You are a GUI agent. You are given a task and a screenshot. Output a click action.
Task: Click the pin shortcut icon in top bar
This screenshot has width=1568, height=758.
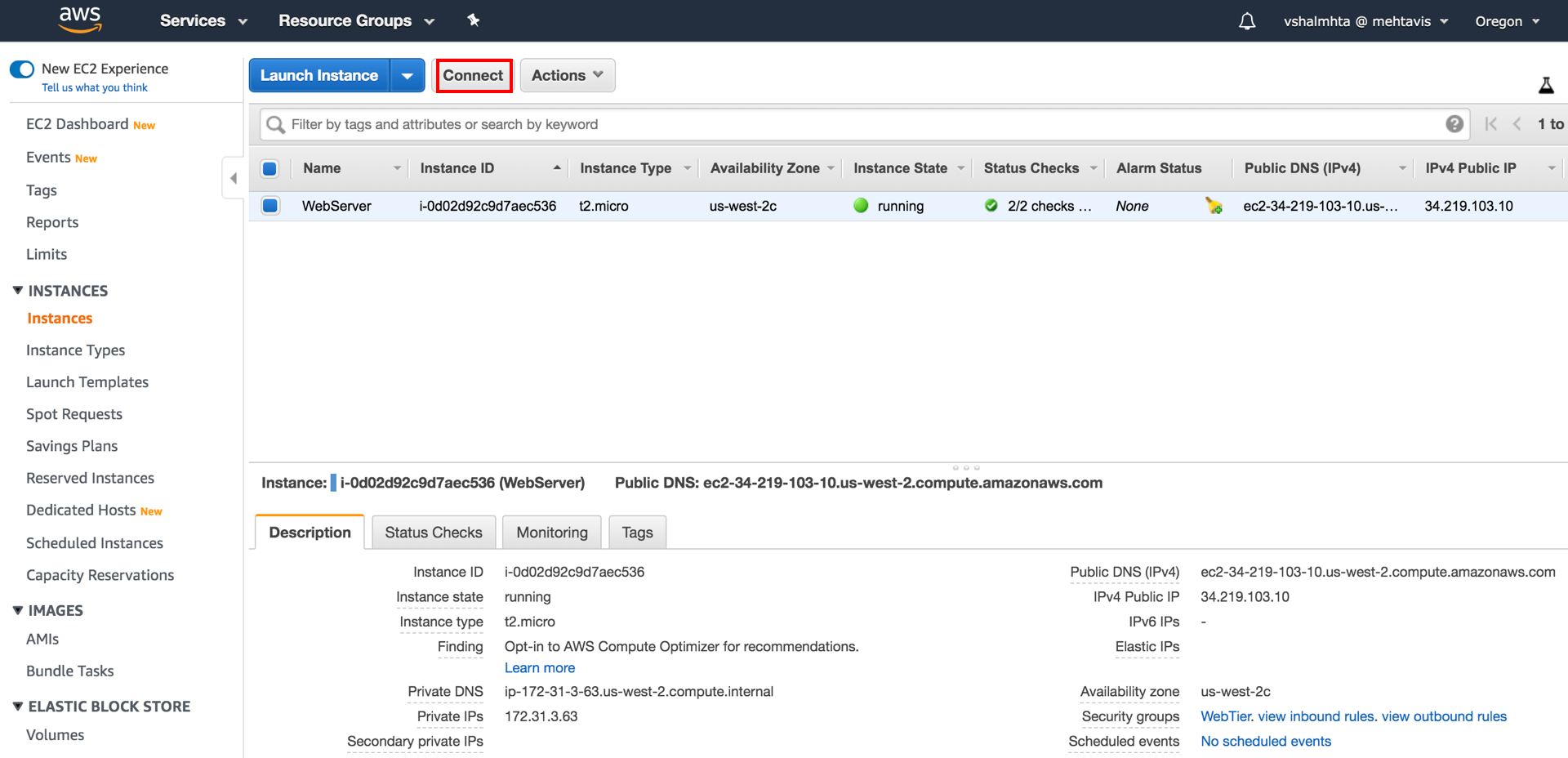(x=473, y=20)
